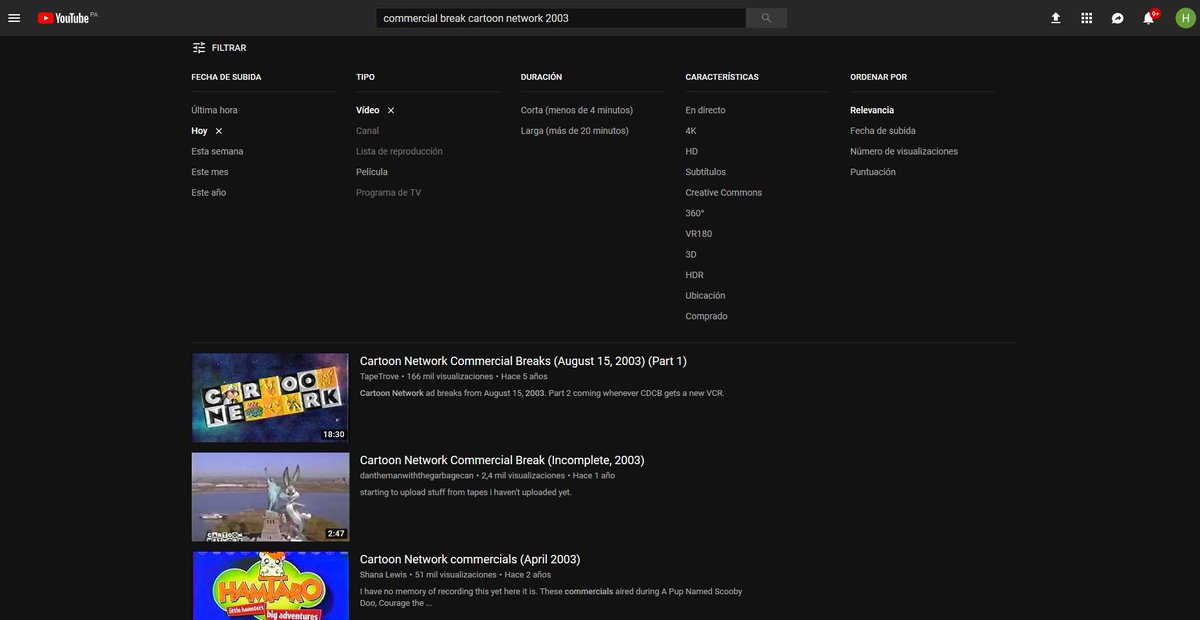Filter by HD feature

pyautogui.click(x=692, y=151)
